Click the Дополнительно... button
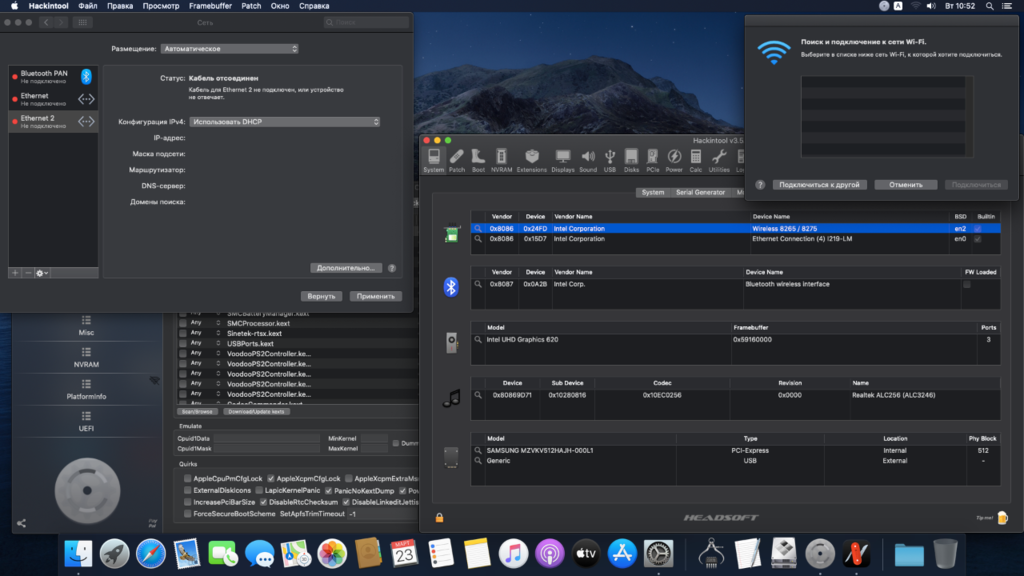The height and width of the screenshot is (576, 1024). coord(346,268)
